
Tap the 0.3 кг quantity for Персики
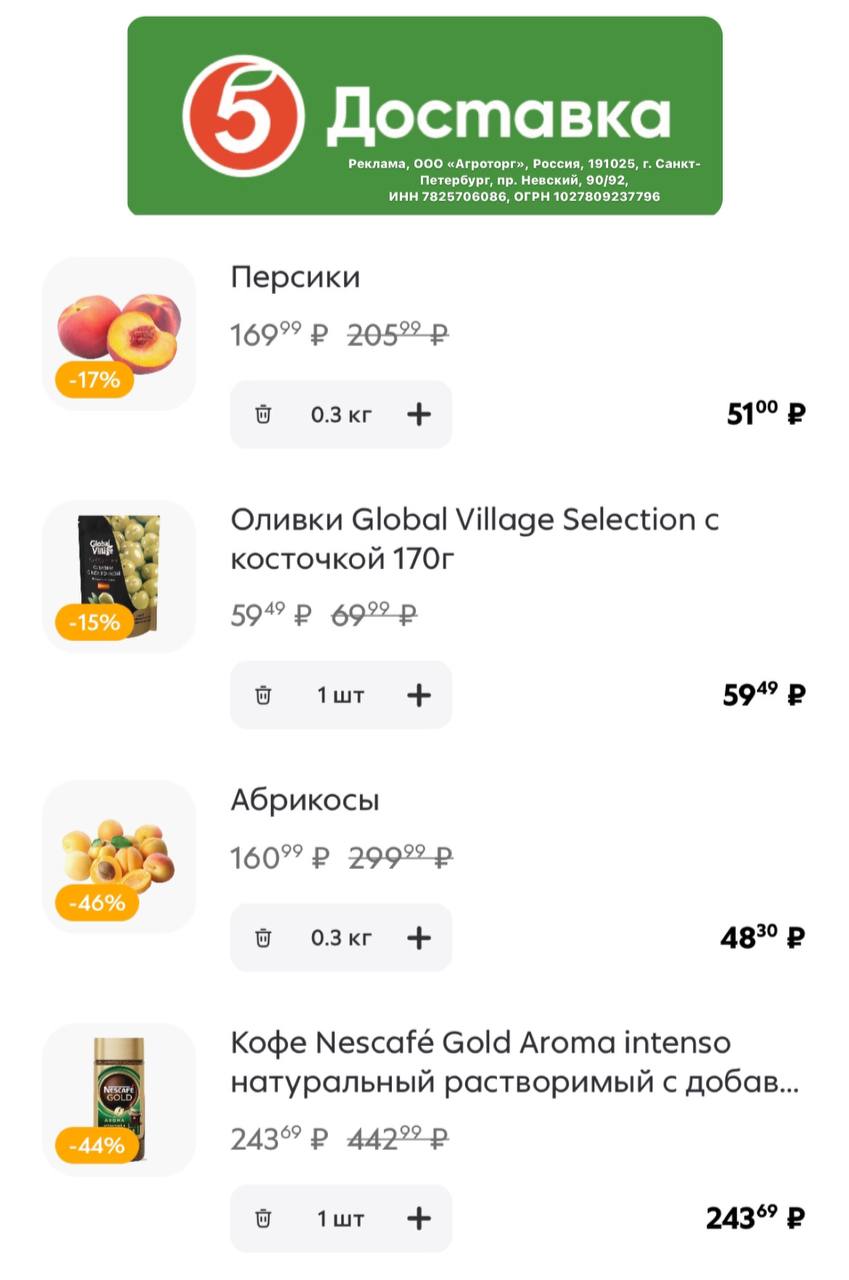pos(341,414)
